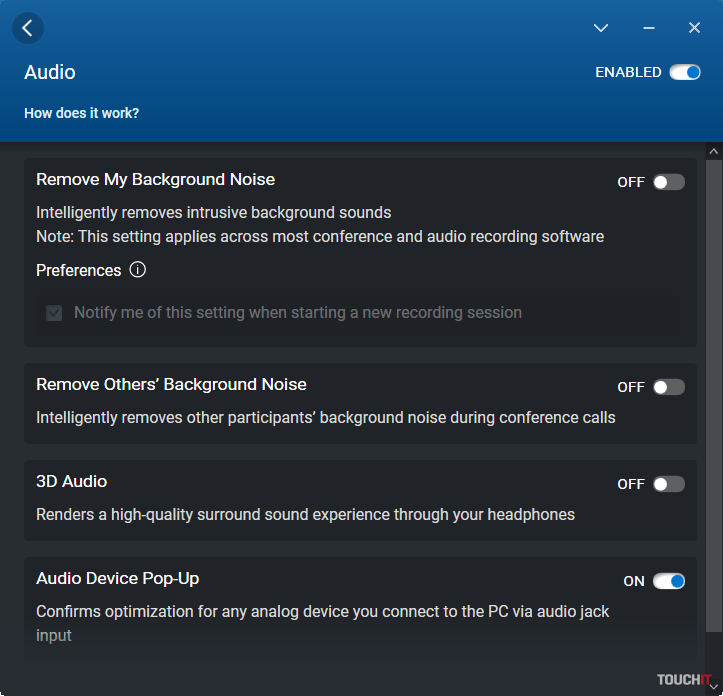Screen dimensions: 723x696
Task: Click the Preferences label
Action: [78, 270]
